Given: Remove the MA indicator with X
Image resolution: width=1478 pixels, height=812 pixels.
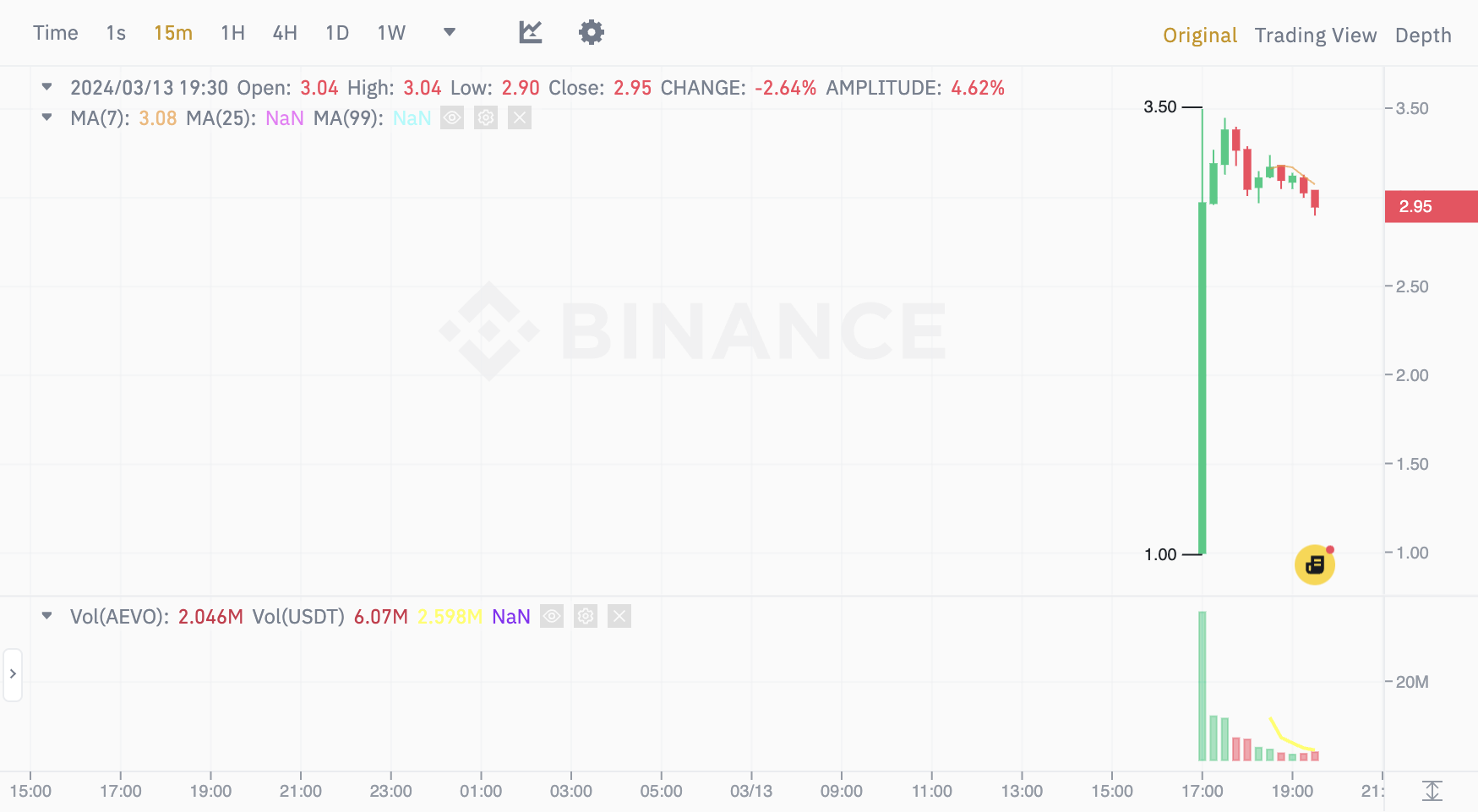Looking at the screenshot, I should point(520,117).
